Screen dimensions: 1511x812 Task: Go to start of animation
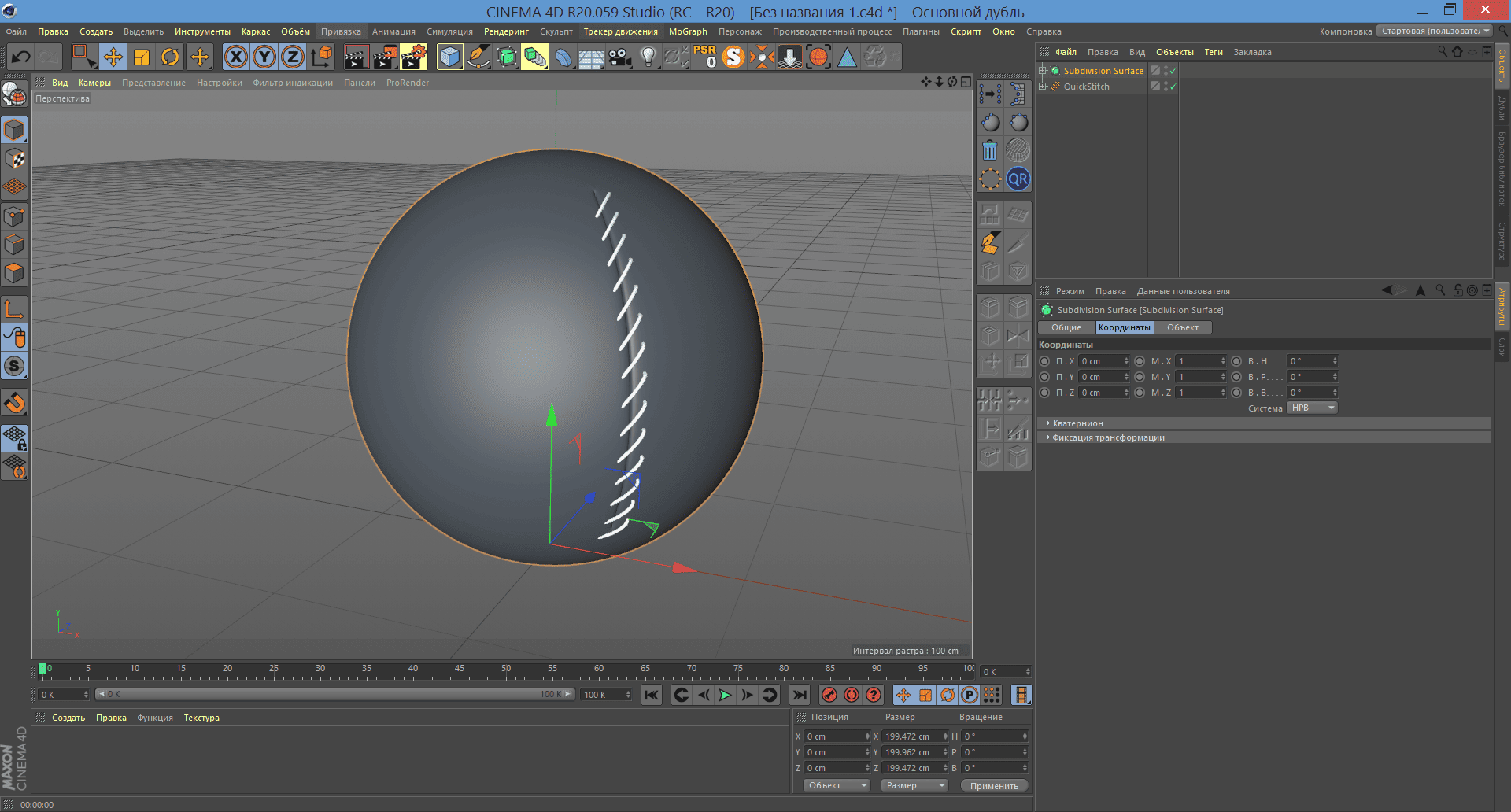pos(652,695)
